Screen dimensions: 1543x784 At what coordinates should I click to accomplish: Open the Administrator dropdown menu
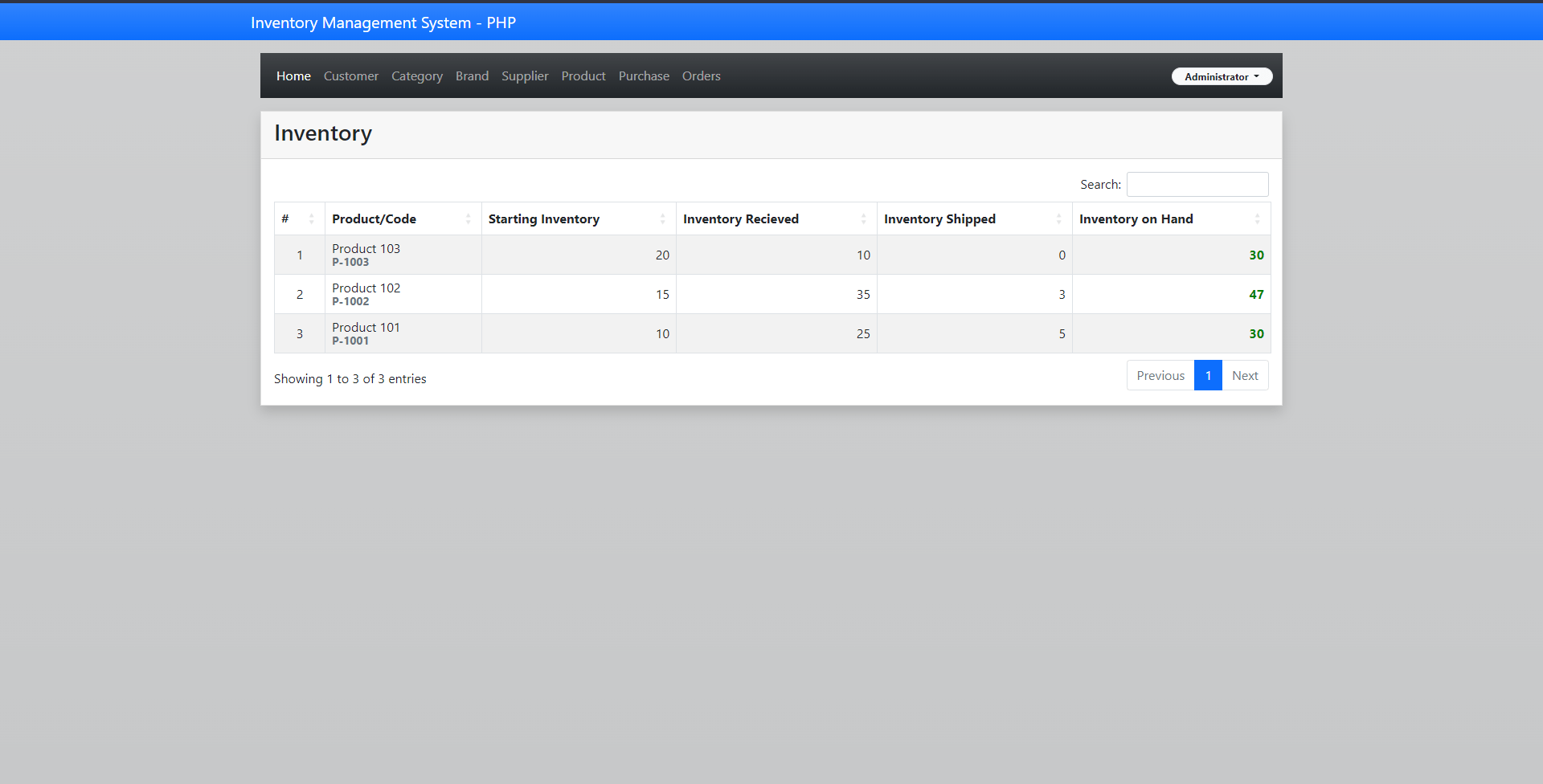(1221, 76)
